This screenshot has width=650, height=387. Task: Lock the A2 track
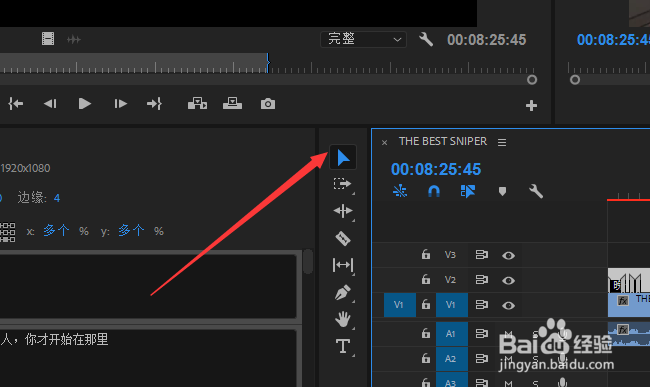(x=426, y=358)
